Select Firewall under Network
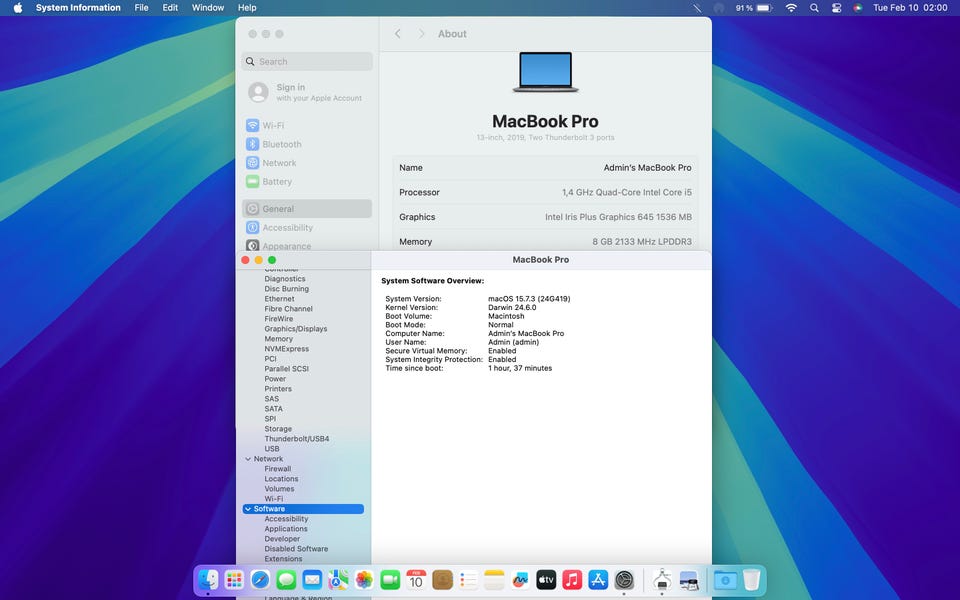The width and height of the screenshot is (960, 600). [278, 469]
